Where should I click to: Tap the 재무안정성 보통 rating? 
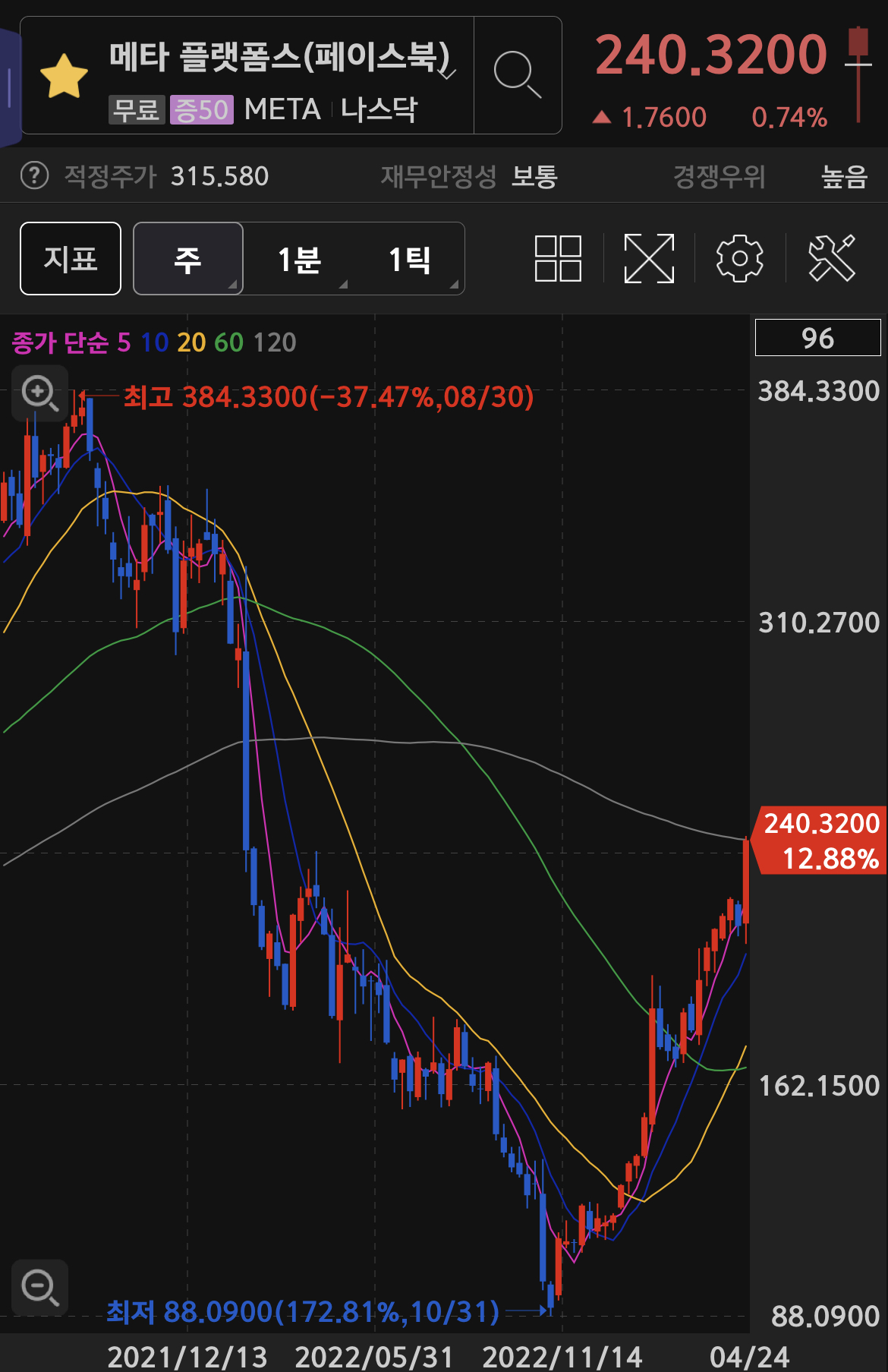click(x=469, y=176)
